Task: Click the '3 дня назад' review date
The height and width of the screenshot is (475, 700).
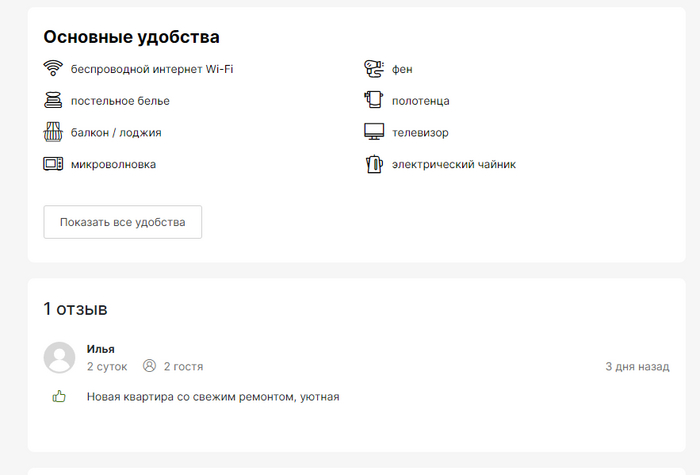Action: coord(637,367)
